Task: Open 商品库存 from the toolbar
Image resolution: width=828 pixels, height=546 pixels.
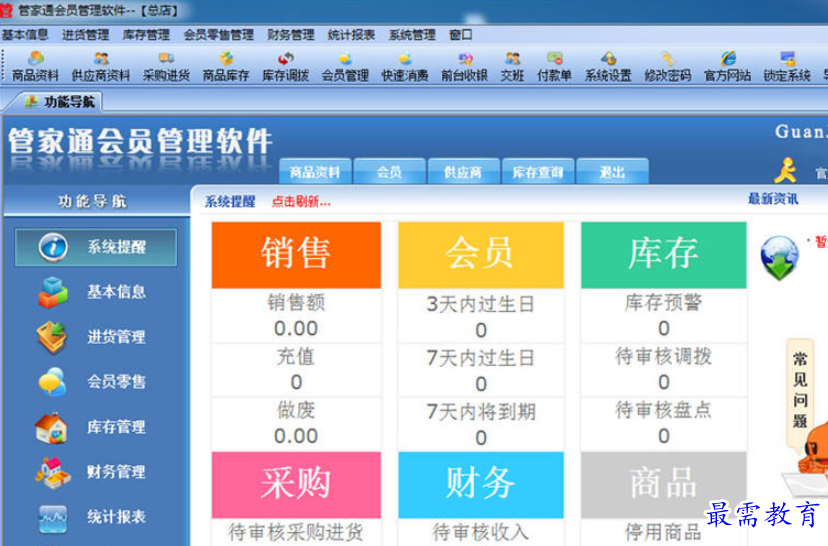Action: [x=226, y=66]
